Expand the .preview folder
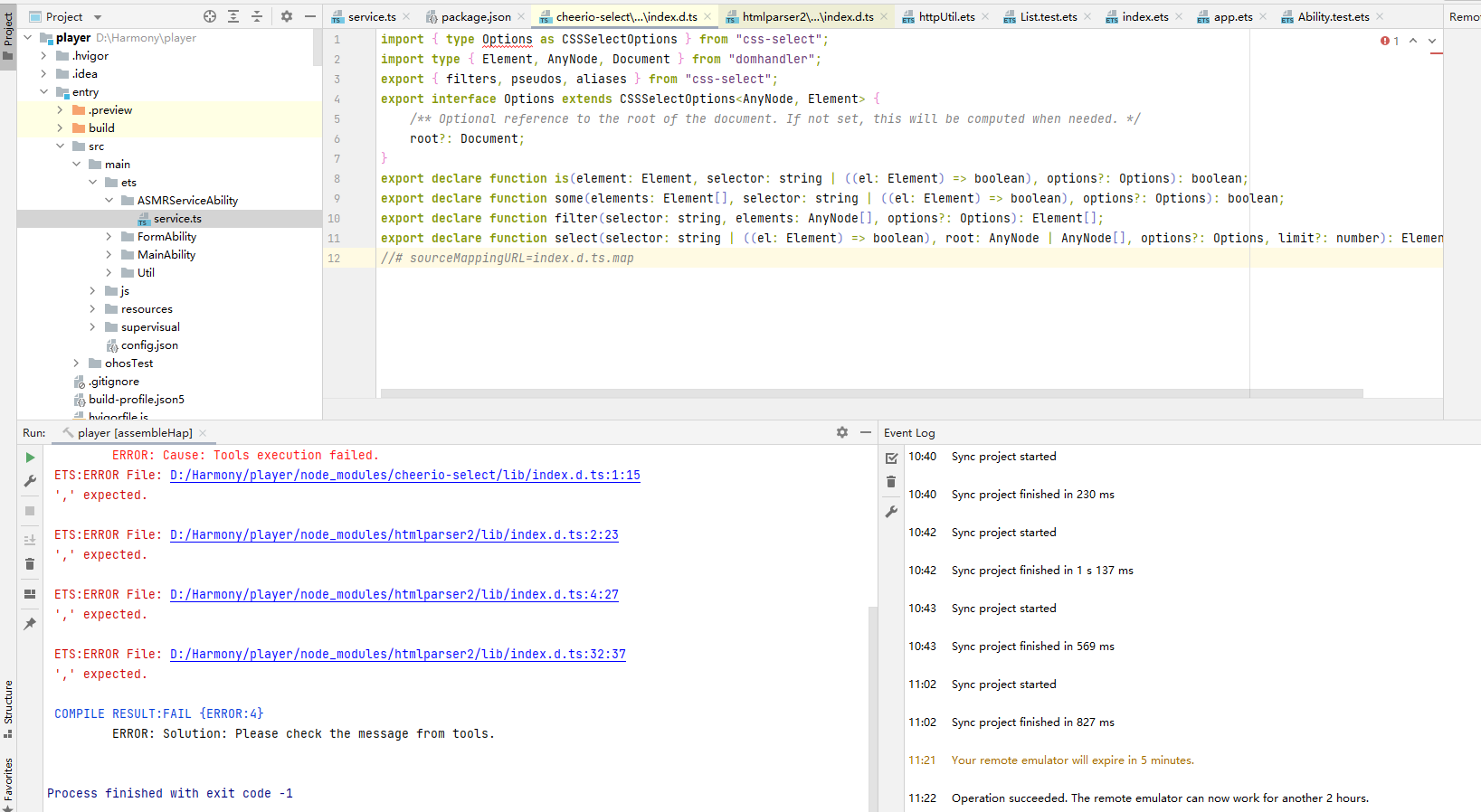 click(x=61, y=110)
